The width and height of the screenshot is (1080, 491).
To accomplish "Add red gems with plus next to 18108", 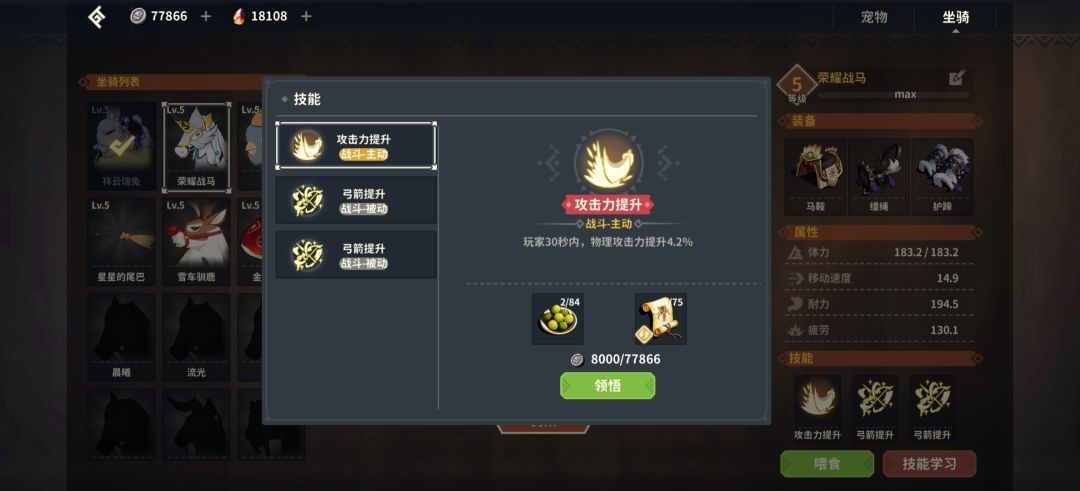I will tap(306, 17).
